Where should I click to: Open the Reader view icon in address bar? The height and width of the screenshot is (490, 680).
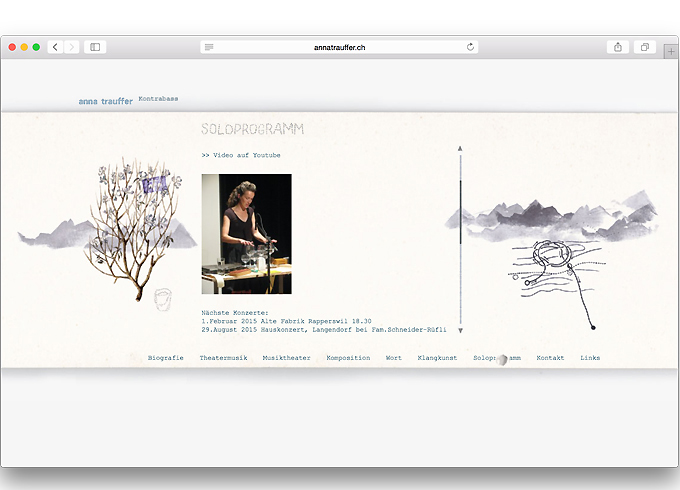209,47
